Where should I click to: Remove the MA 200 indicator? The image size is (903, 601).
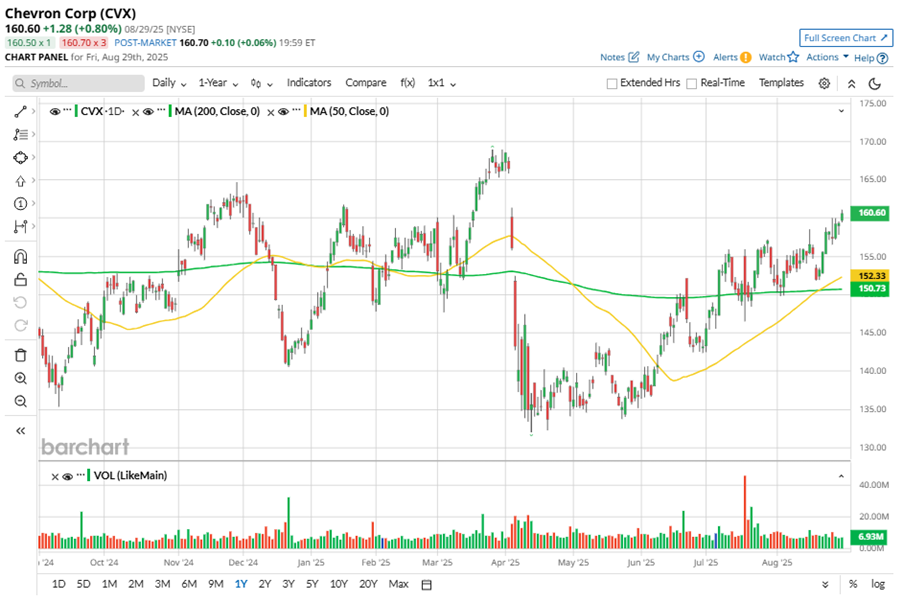[x=135, y=112]
